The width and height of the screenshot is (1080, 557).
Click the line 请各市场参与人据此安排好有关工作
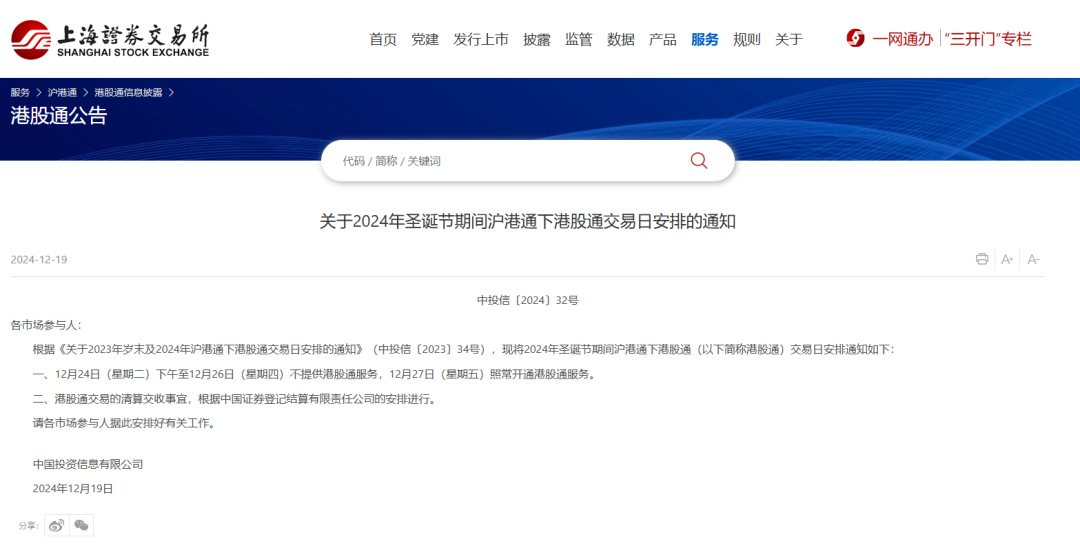(124, 423)
